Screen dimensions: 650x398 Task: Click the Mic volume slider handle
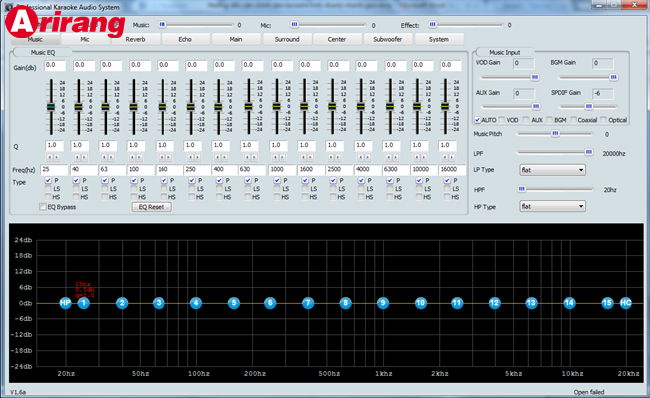pos(294,24)
